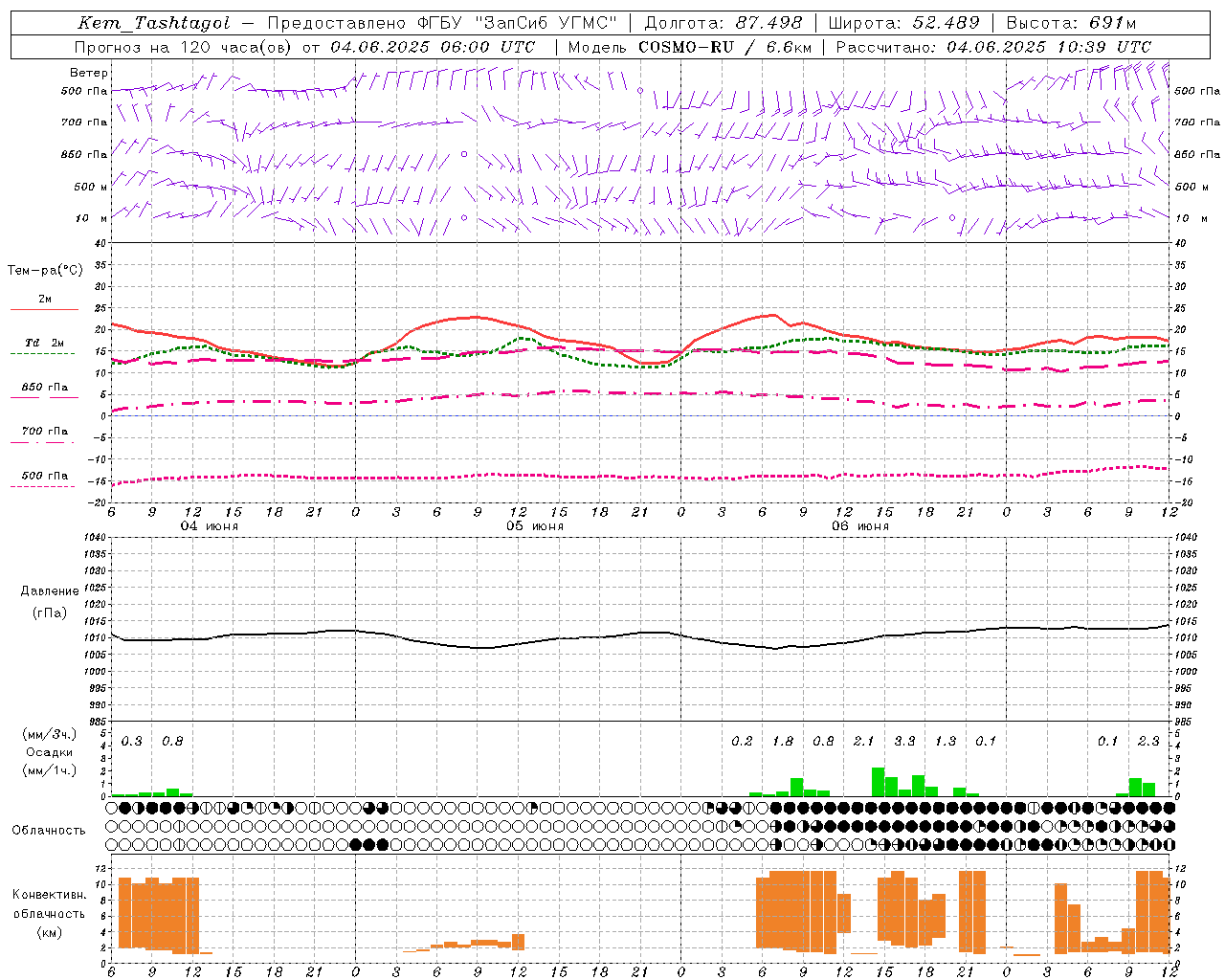
Task: Click the station name Kem_Tashtagol
Action: [x=154, y=23]
